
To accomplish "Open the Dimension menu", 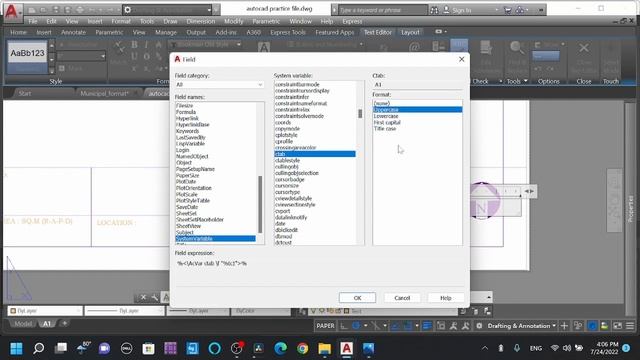I will pyautogui.click(x=200, y=21).
